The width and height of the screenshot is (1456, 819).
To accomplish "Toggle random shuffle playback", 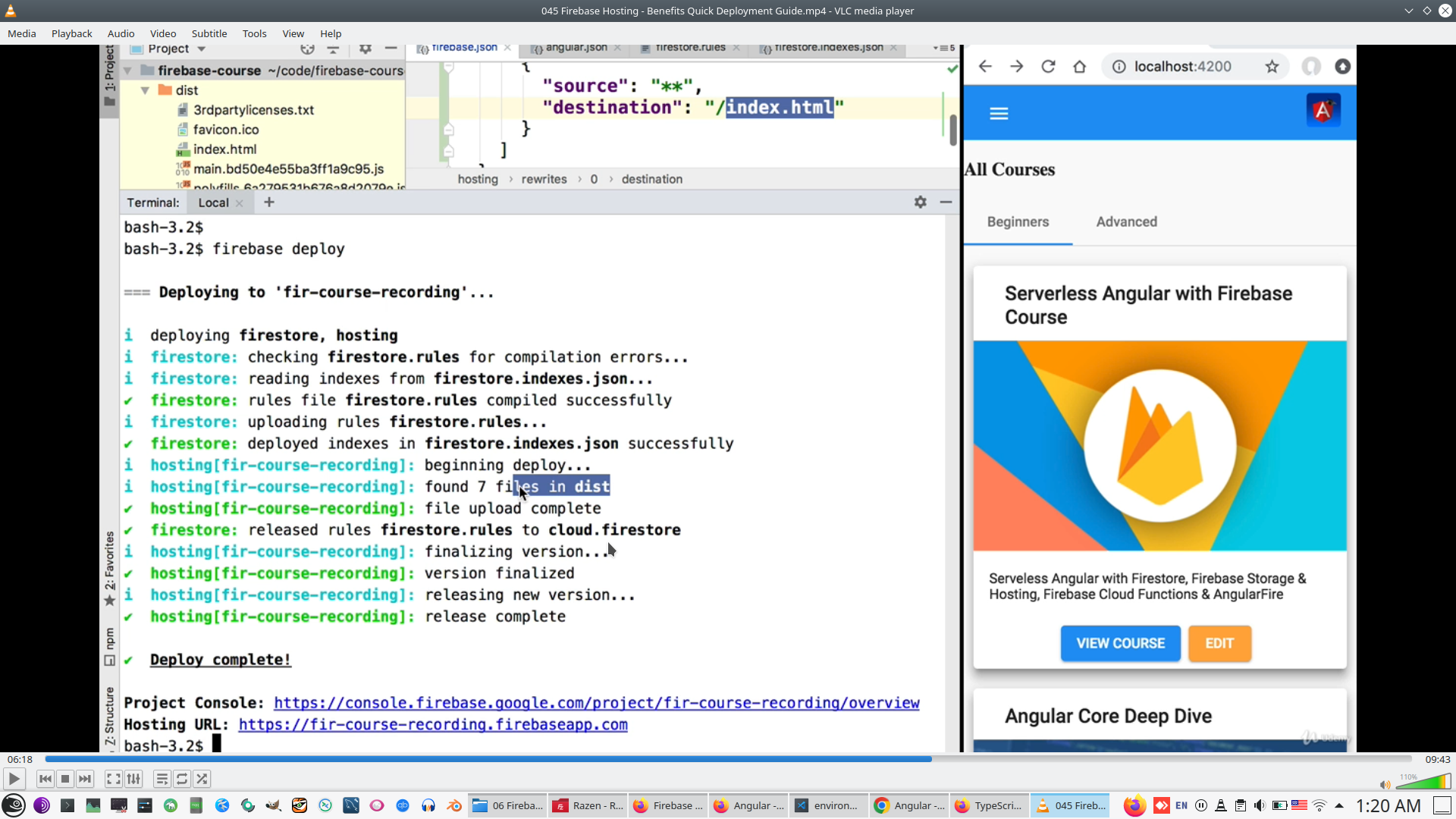I will [202, 779].
